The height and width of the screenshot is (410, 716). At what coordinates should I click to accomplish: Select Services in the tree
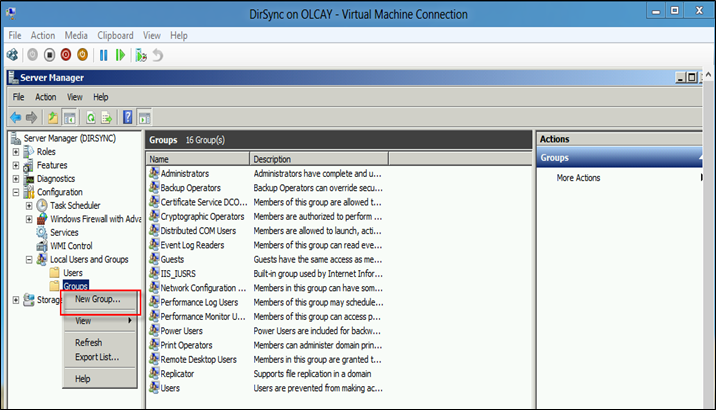pos(64,232)
